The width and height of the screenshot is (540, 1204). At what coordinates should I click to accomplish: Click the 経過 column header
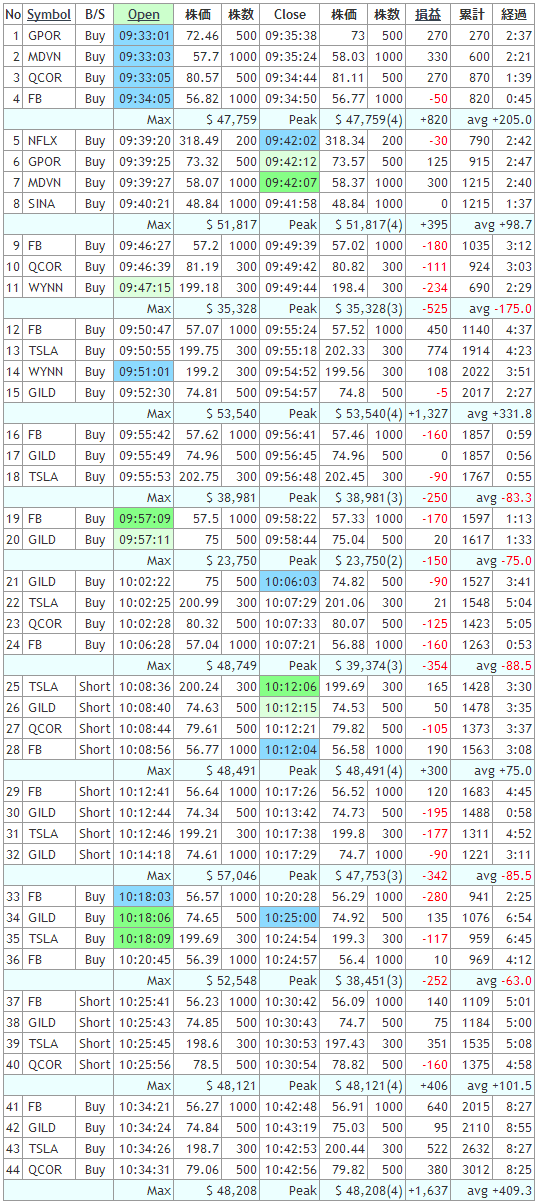[514, 15]
